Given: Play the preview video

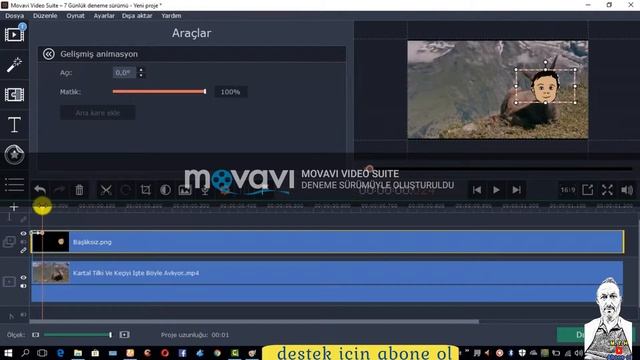Looking at the screenshot, I should 496,190.
